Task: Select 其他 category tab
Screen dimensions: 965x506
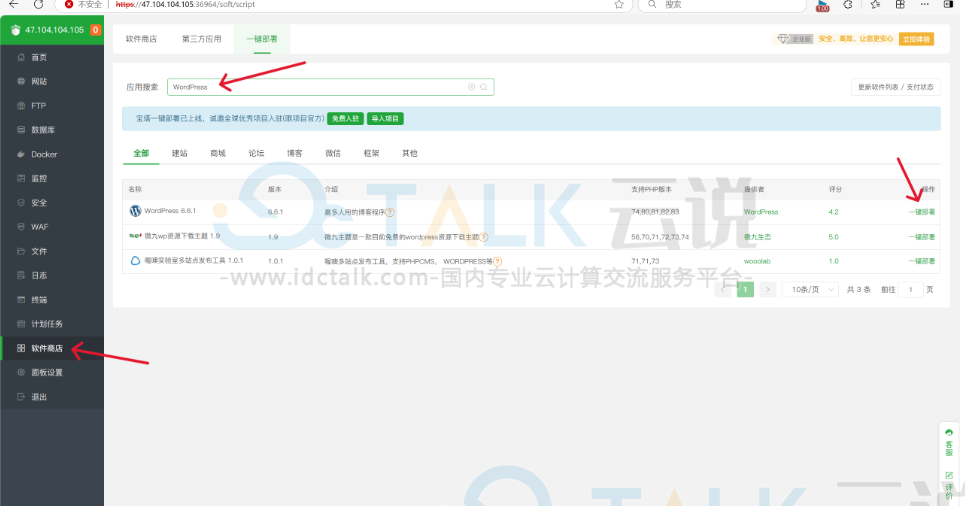Action: pyautogui.click(x=410, y=153)
